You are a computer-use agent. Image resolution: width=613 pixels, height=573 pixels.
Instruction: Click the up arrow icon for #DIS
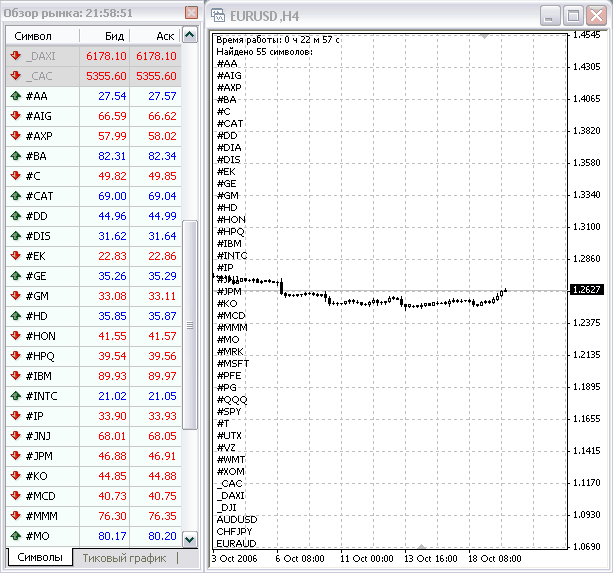click(x=16, y=236)
